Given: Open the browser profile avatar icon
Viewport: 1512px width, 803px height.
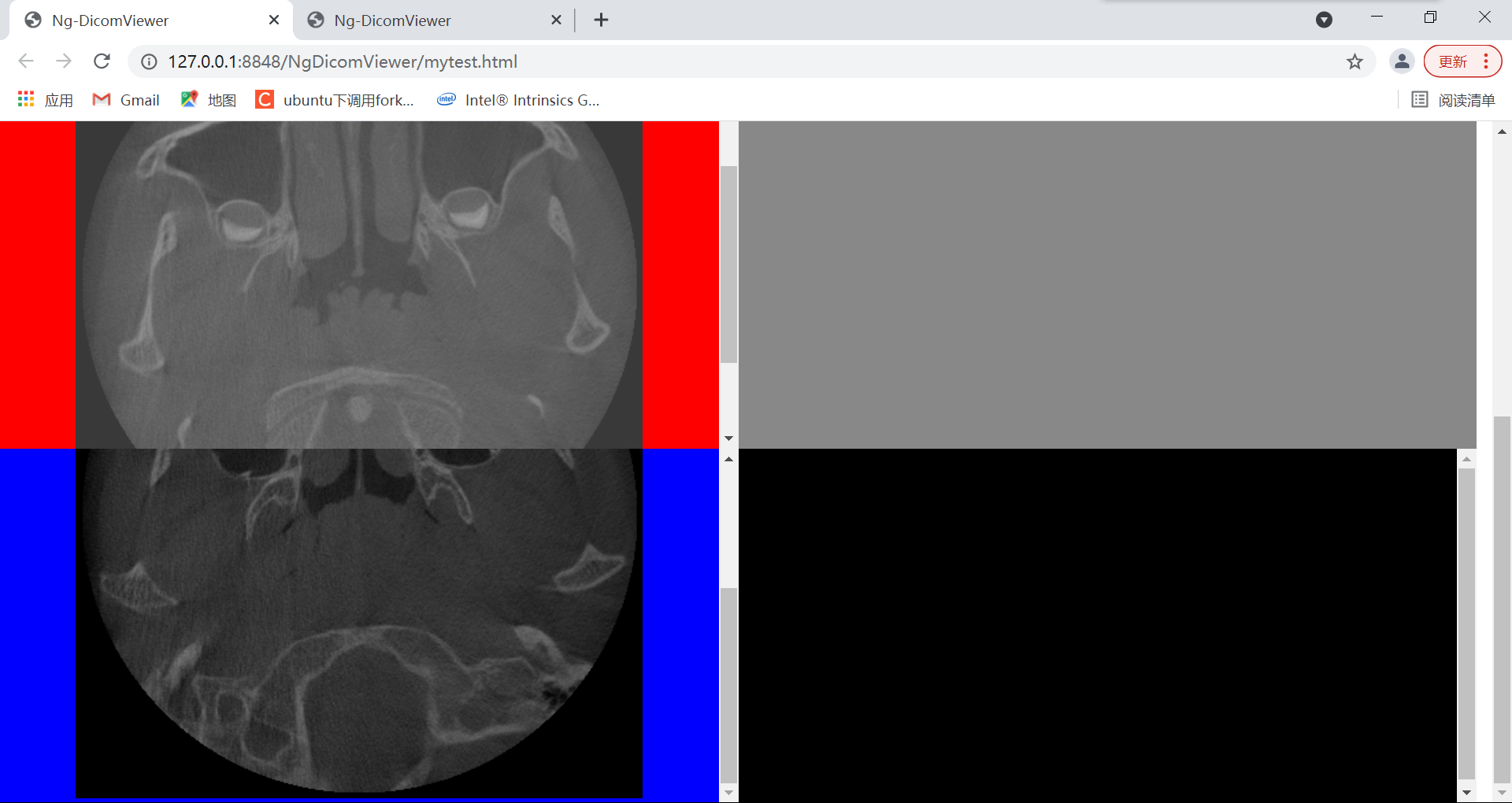Looking at the screenshot, I should pyautogui.click(x=1402, y=61).
